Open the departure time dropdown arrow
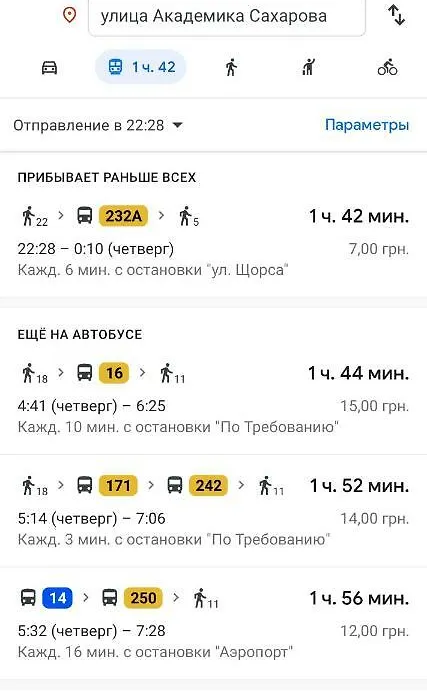The width and height of the screenshot is (427, 700). [x=178, y=125]
